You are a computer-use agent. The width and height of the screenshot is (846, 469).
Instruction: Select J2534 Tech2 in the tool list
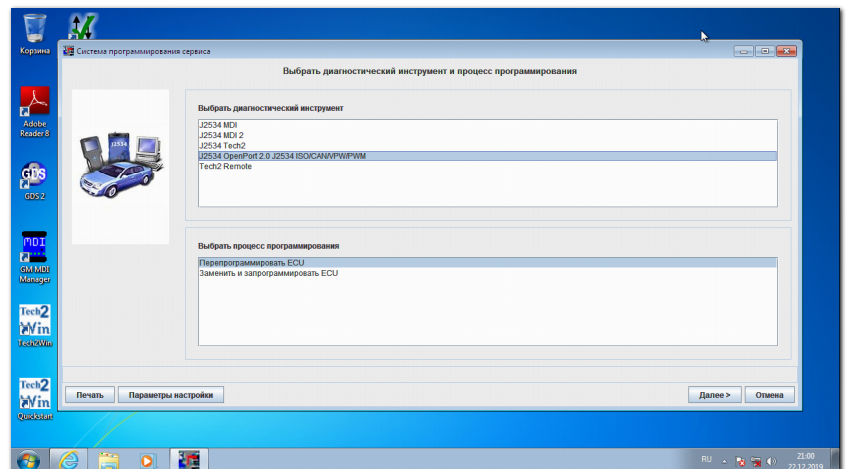pos(487,146)
